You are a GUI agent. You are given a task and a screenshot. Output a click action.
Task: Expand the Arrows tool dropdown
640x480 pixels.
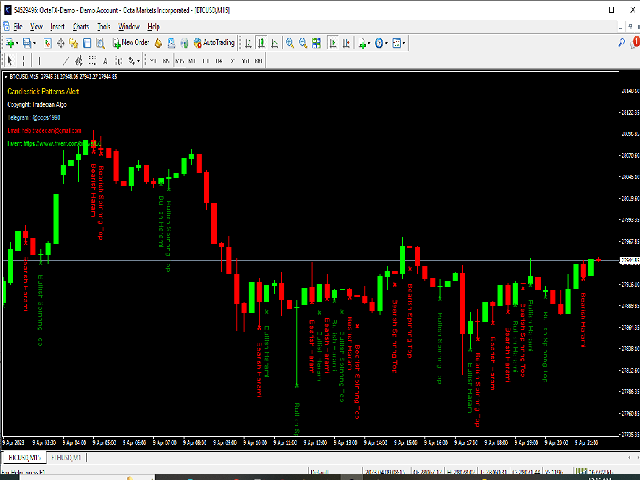(x=138, y=61)
